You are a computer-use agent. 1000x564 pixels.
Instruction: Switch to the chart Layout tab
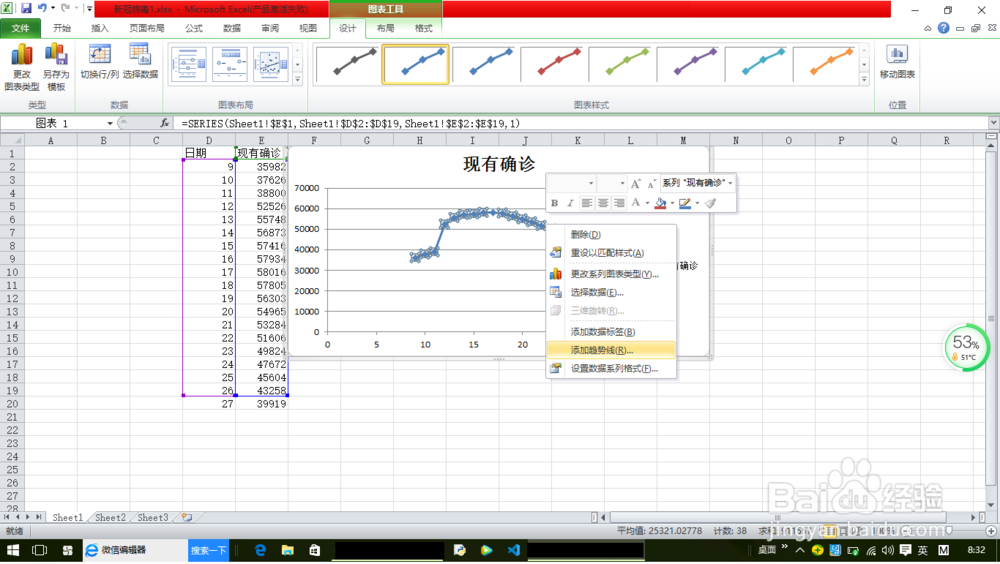pyautogui.click(x=385, y=28)
